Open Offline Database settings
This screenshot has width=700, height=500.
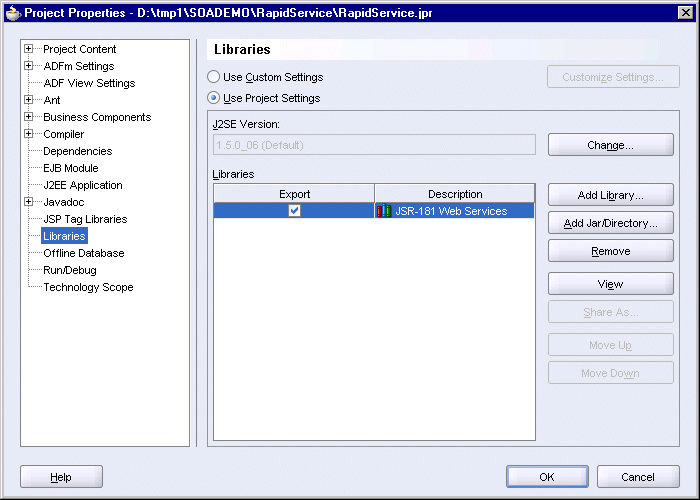point(84,253)
